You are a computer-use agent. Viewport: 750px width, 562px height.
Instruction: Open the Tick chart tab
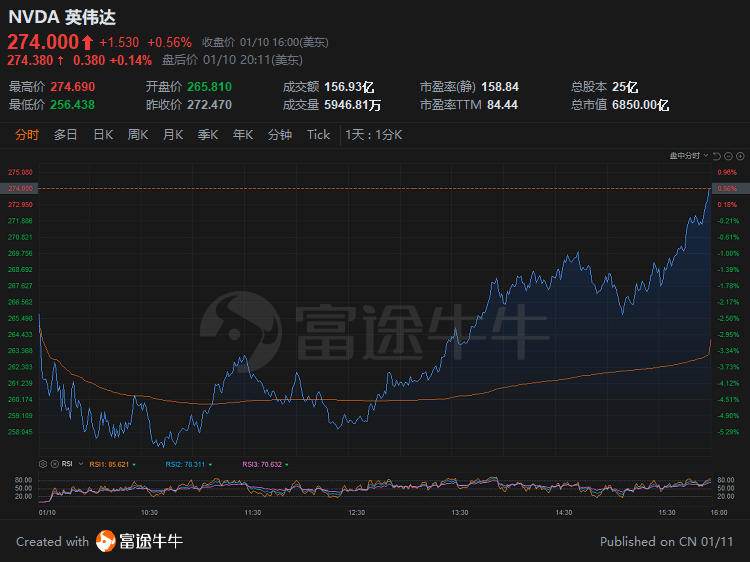(x=319, y=135)
